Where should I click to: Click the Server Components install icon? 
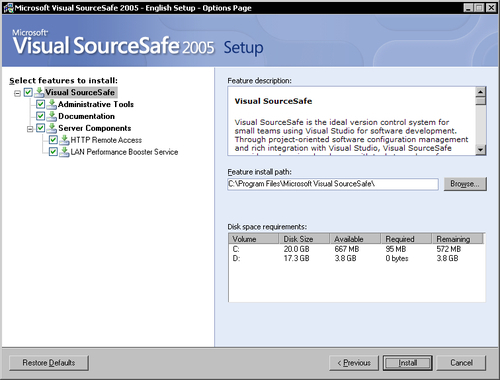pyautogui.click(x=52, y=128)
